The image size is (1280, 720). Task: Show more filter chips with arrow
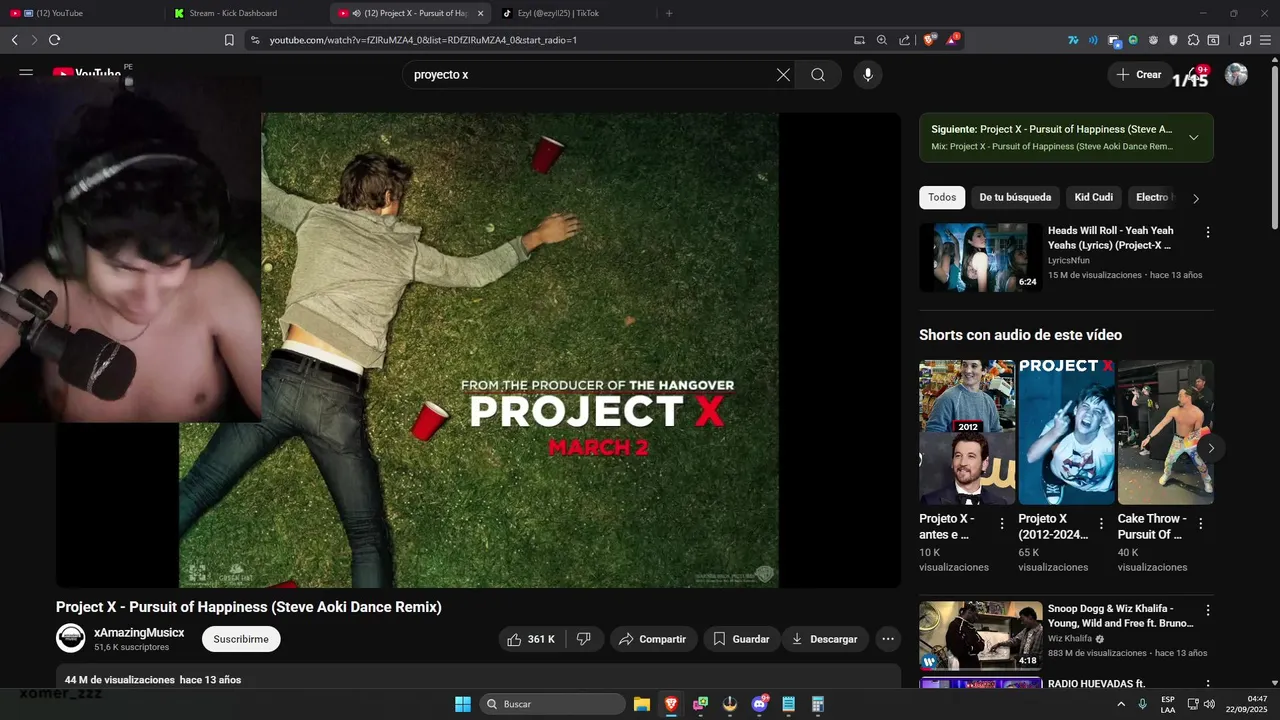1196,198
